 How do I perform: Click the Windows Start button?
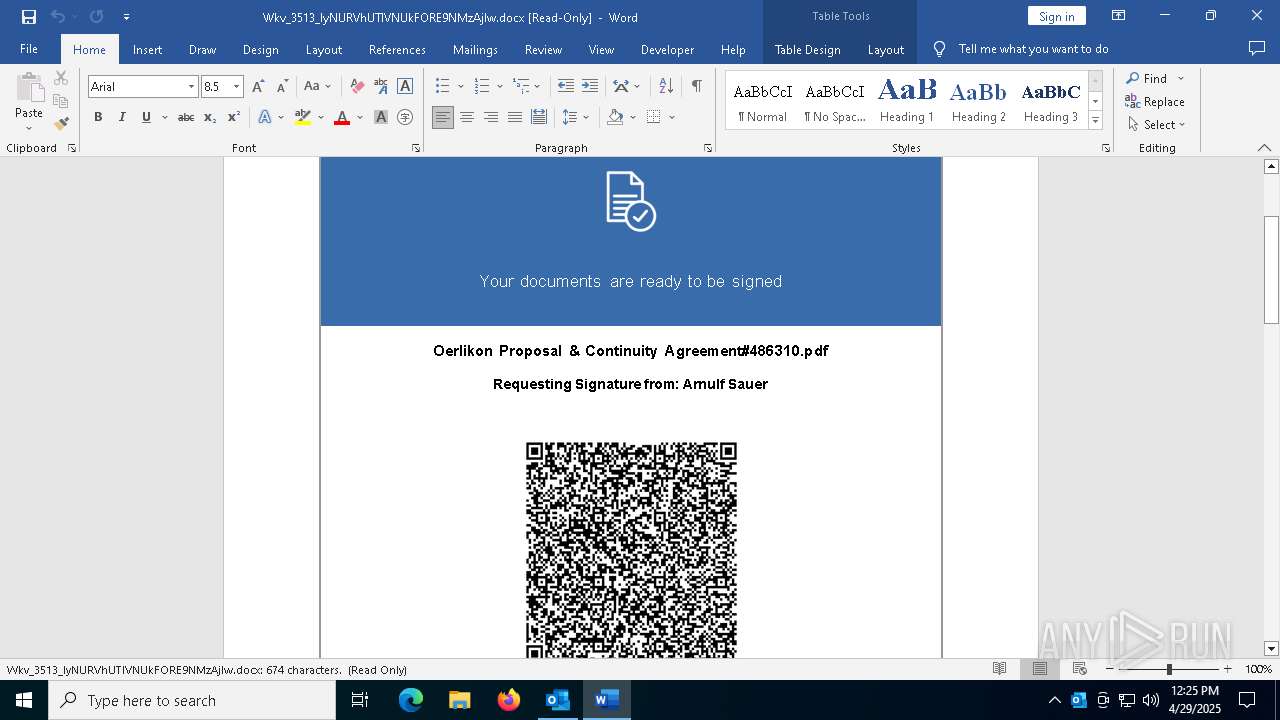(x=24, y=700)
